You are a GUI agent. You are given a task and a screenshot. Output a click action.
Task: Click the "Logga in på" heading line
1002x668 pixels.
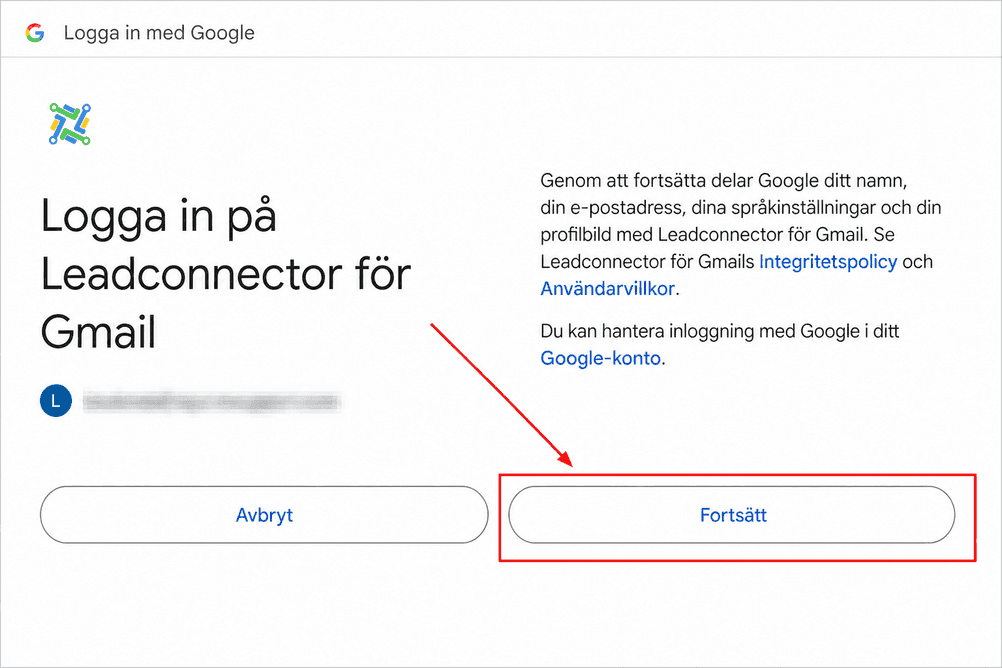158,217
